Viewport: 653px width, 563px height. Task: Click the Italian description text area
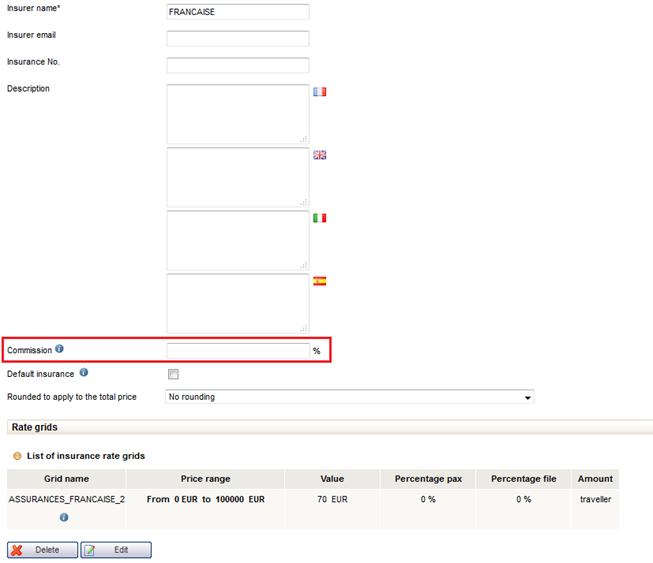[x=237, y=240]
